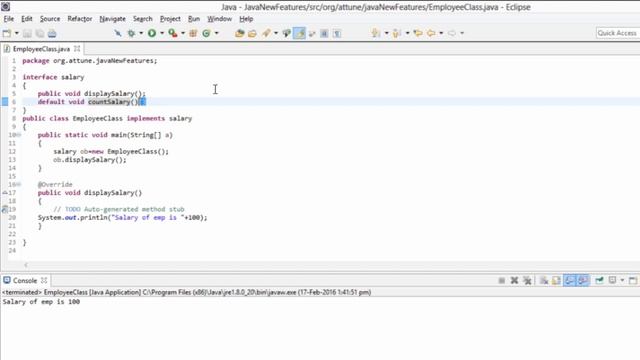This screenshot has height=360, width=640.
Task: Click the Last Edit Location icon
Action: coord(418,33)
